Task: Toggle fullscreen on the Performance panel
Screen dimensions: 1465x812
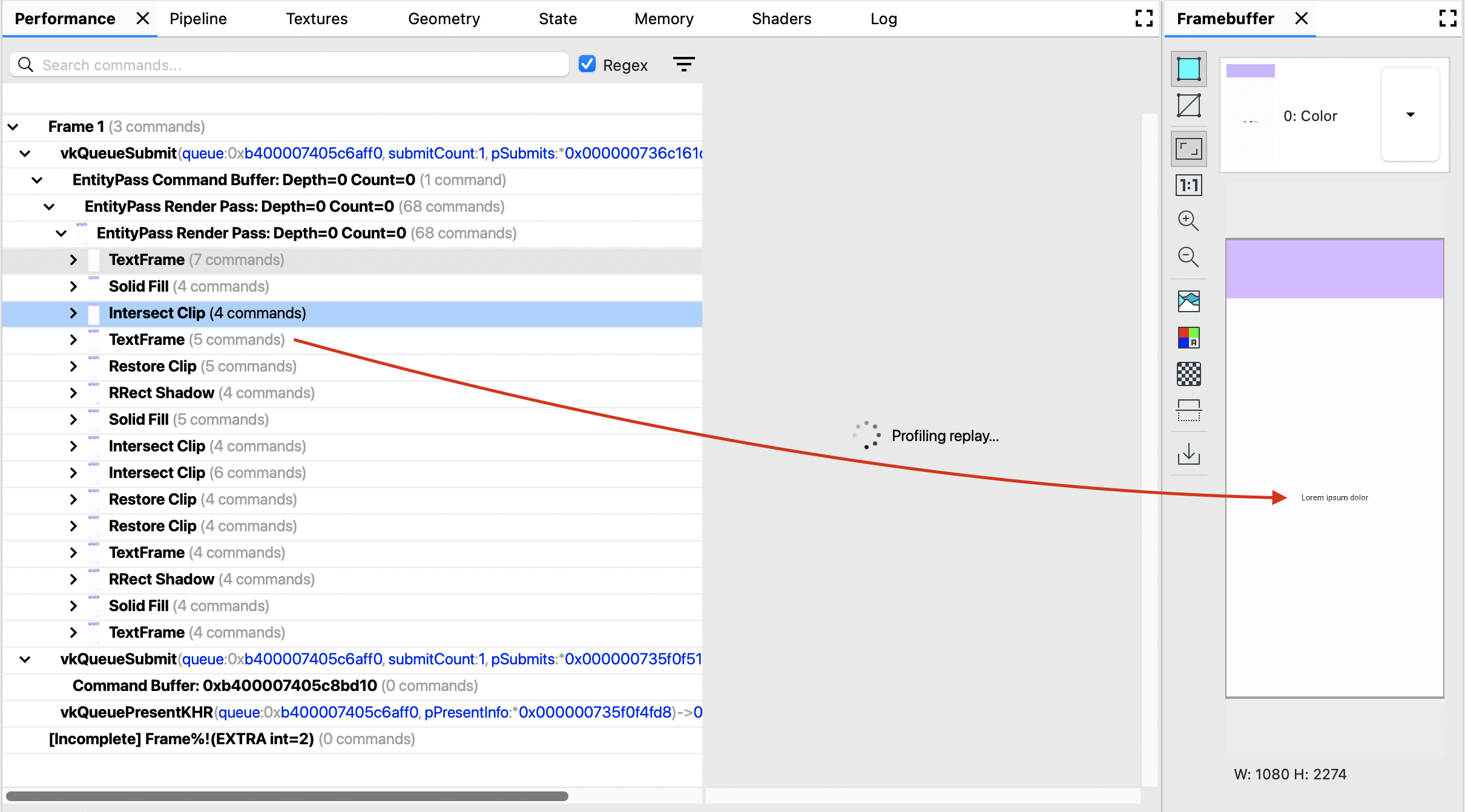Action: coord(1144,18)
